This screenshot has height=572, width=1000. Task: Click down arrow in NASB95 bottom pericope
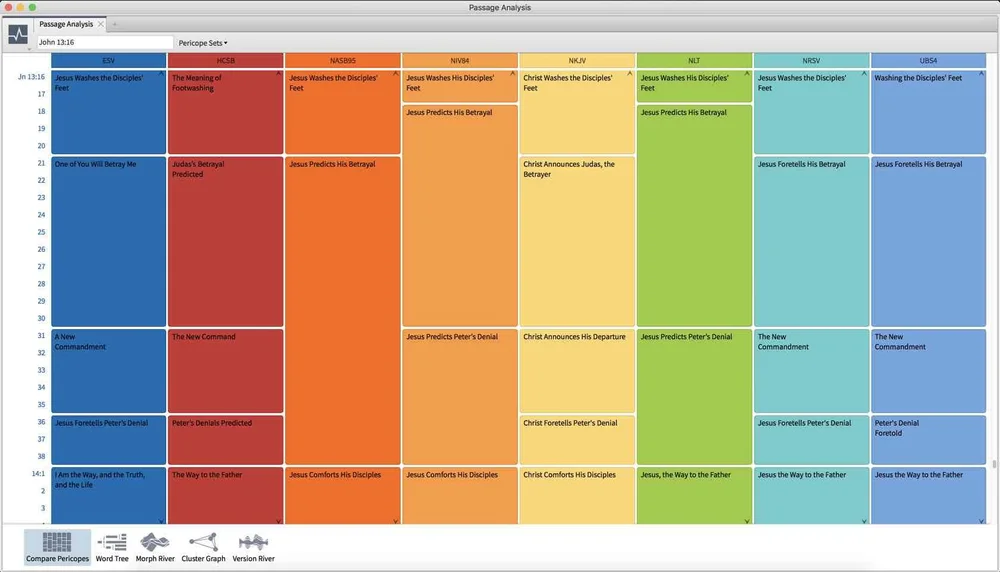pos(395,521)
